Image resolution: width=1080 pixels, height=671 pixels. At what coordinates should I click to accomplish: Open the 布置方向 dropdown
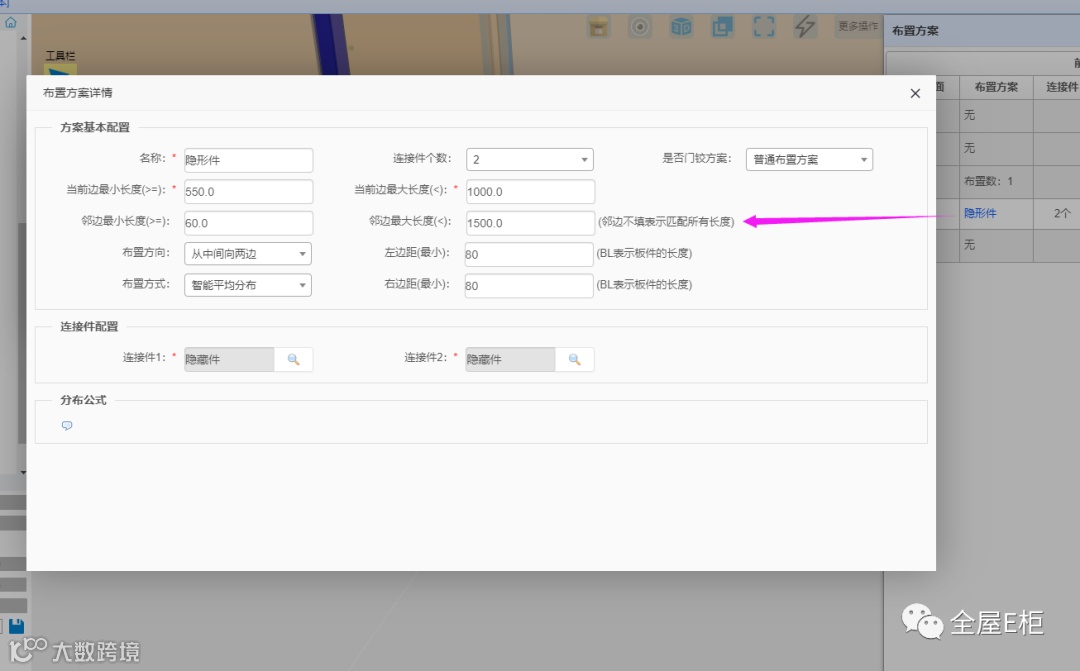pos(248,254)
